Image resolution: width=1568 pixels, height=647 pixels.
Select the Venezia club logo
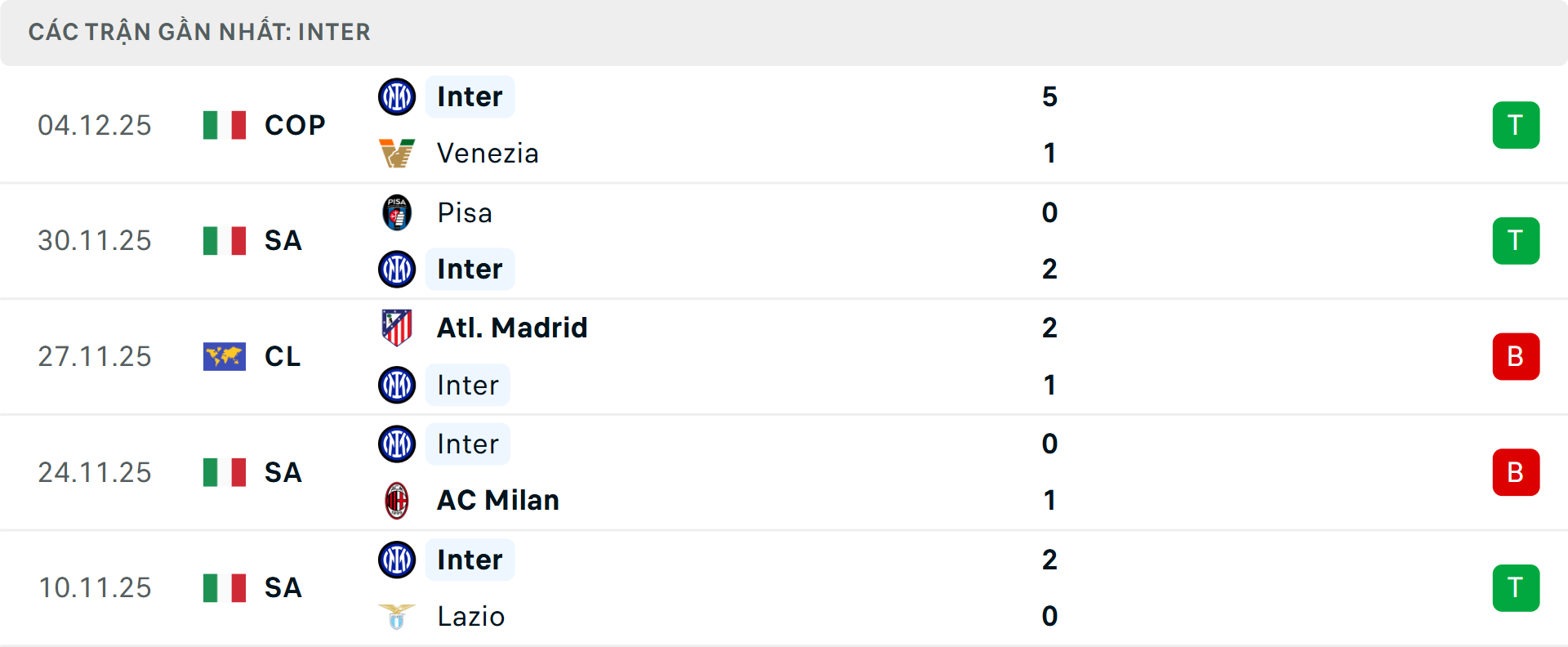coord(397,152)
